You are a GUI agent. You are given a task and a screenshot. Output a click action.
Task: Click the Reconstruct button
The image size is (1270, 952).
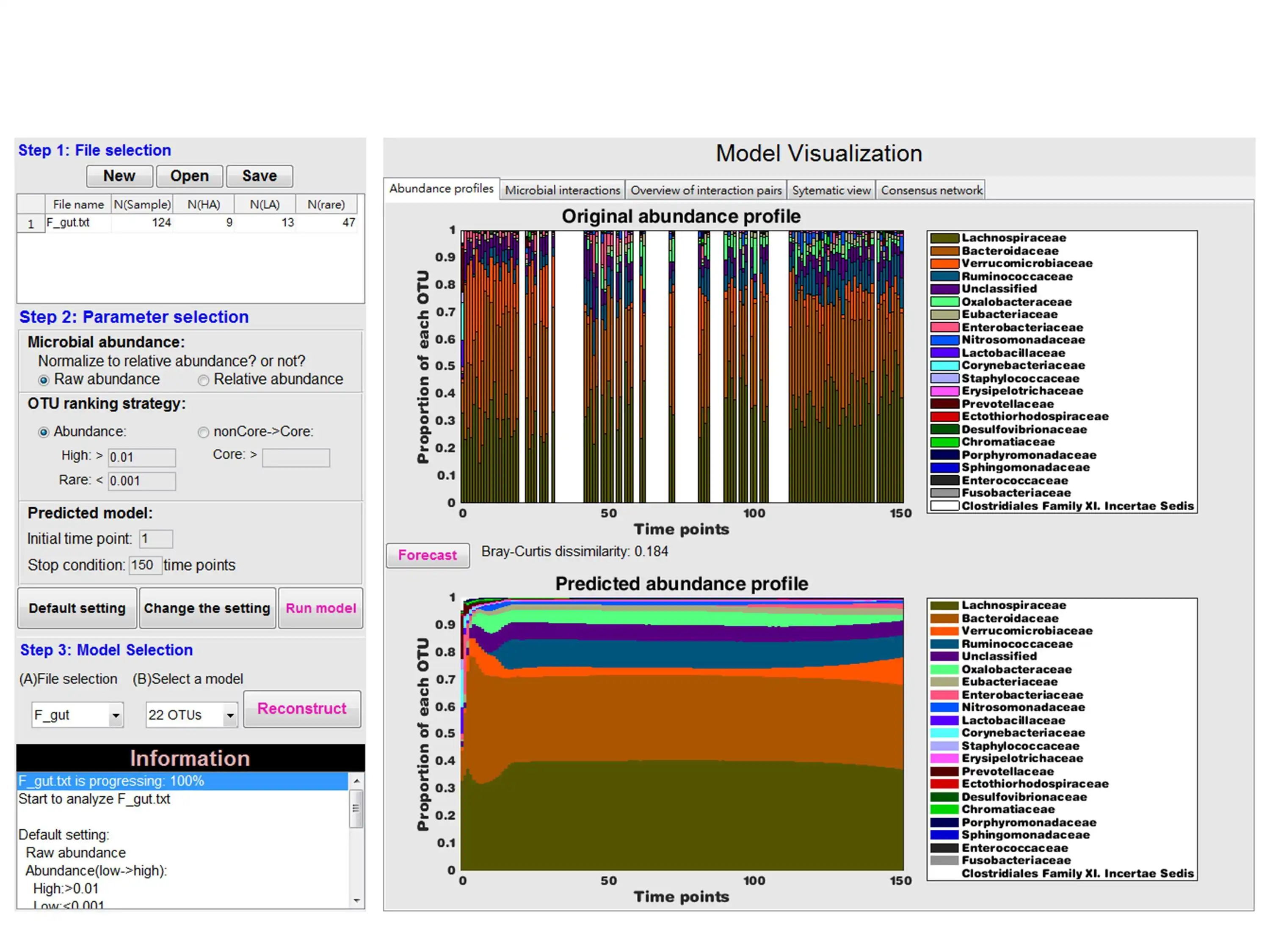303,709
